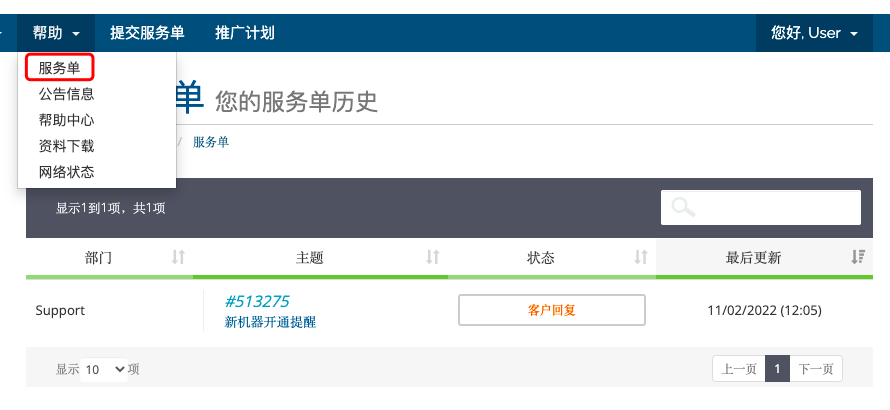The image size is (890, 410).
Task: Click the magnifier icon in search box
Action: 684,208
